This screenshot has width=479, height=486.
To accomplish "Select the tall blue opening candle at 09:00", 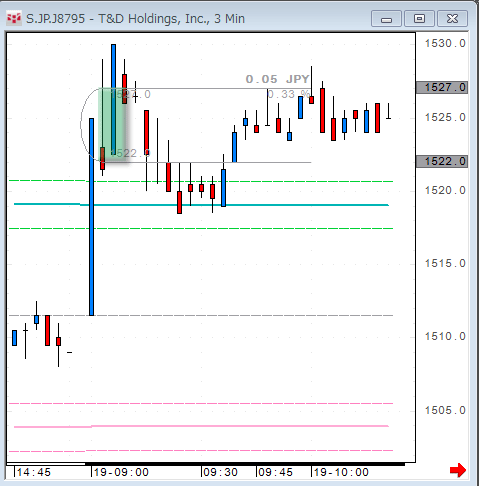I will tap(91, 217).
